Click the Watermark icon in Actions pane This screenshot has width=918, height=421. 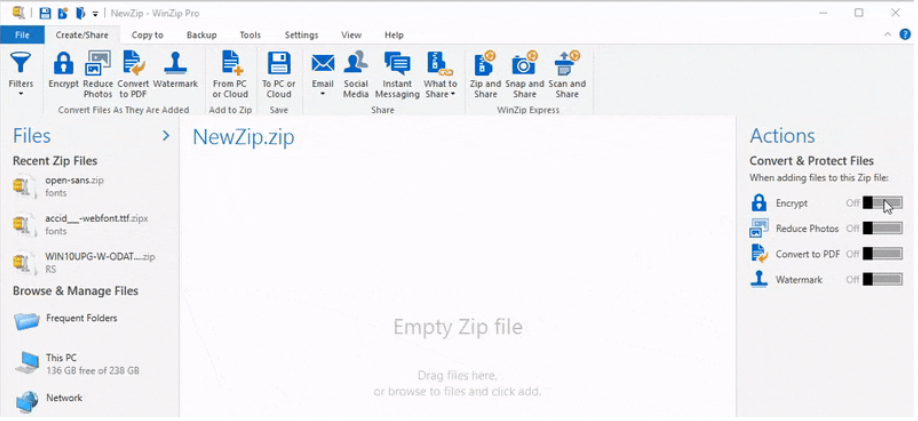point(759,279)
